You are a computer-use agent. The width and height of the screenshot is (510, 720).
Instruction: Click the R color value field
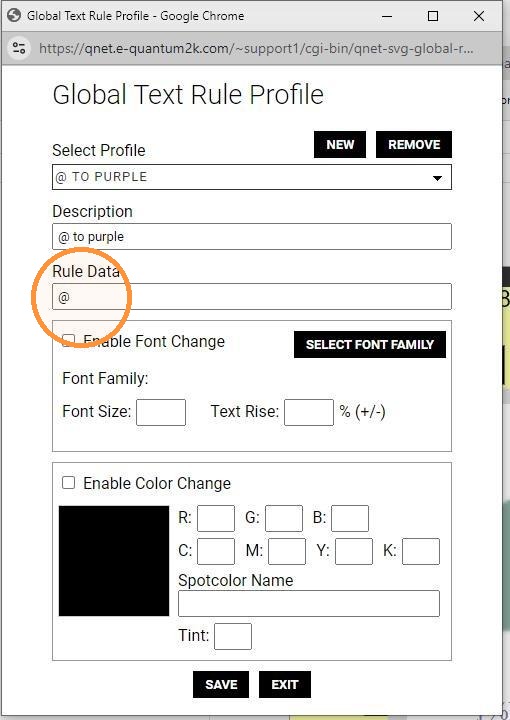tap(216, 518)
